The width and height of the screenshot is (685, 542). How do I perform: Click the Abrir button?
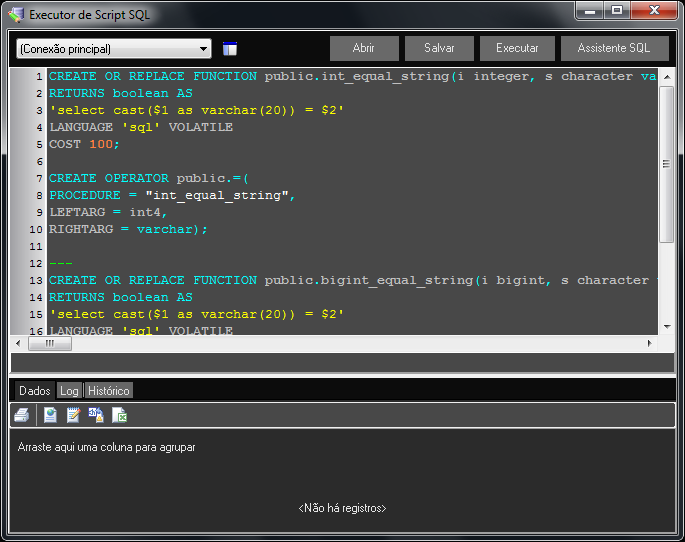(364, 48)
